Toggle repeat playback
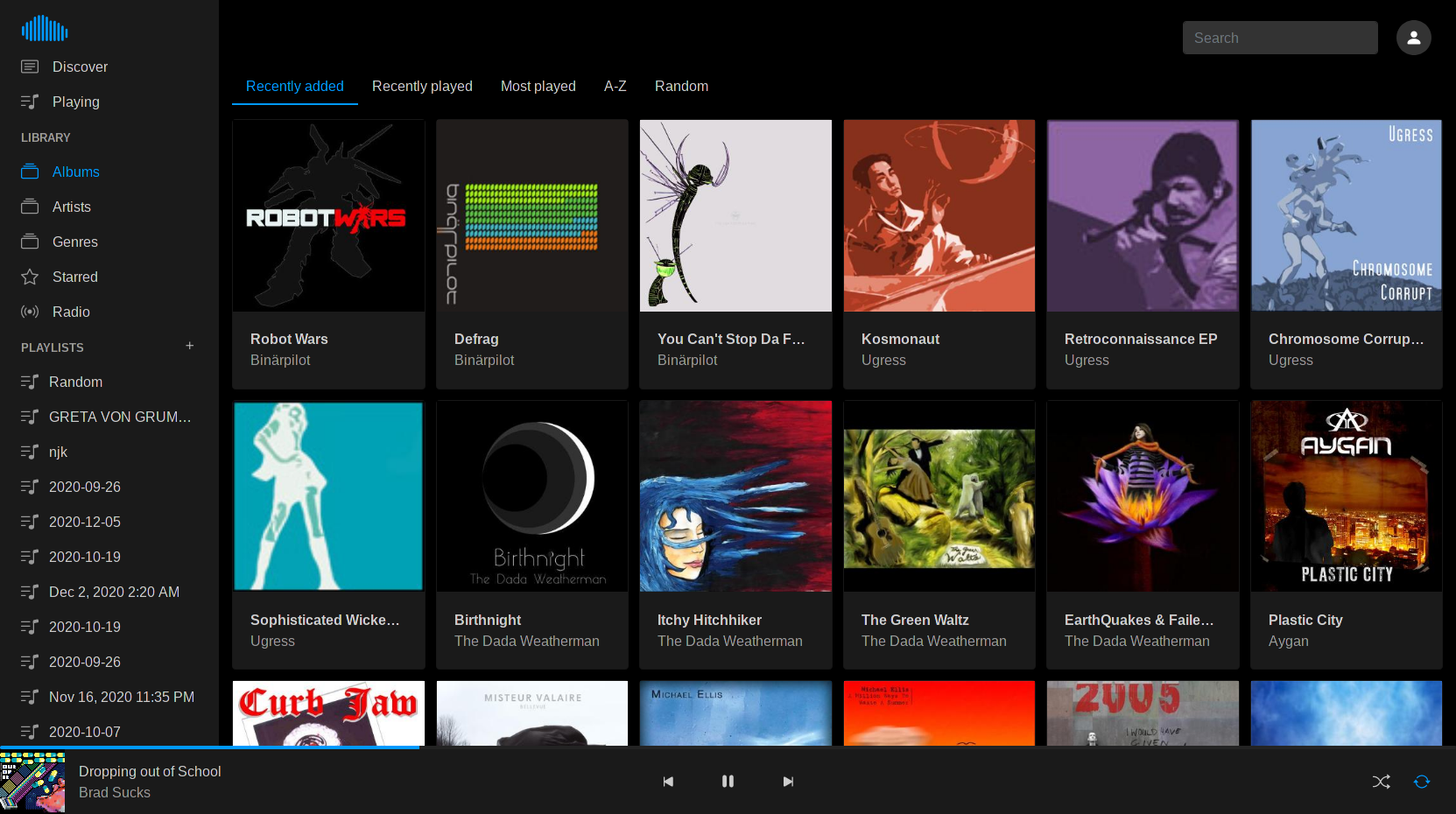Viewport: 1456px width, 814px height. tap(1422, 782)
